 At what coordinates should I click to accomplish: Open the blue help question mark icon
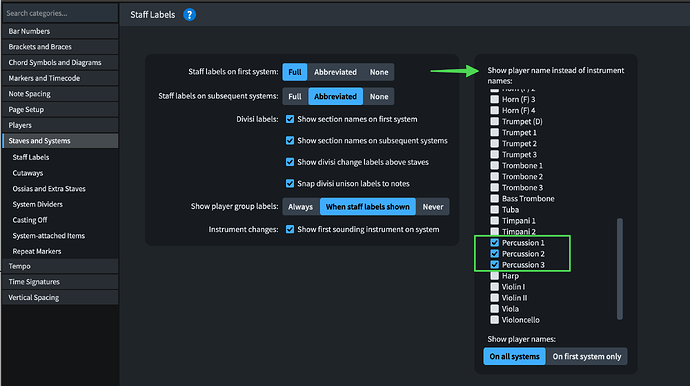pyautogui.click(x=189, y=15)
